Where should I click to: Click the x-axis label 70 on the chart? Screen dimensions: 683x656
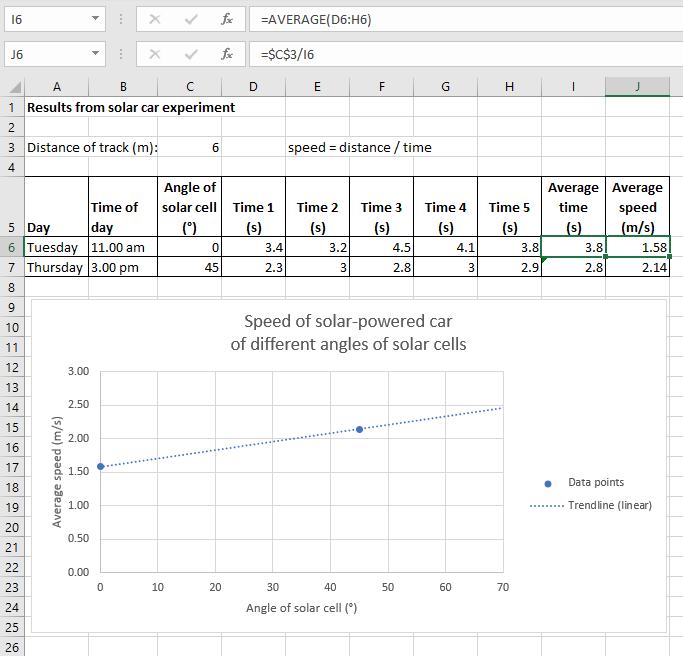pyautogui.click(x=503, y=587)
